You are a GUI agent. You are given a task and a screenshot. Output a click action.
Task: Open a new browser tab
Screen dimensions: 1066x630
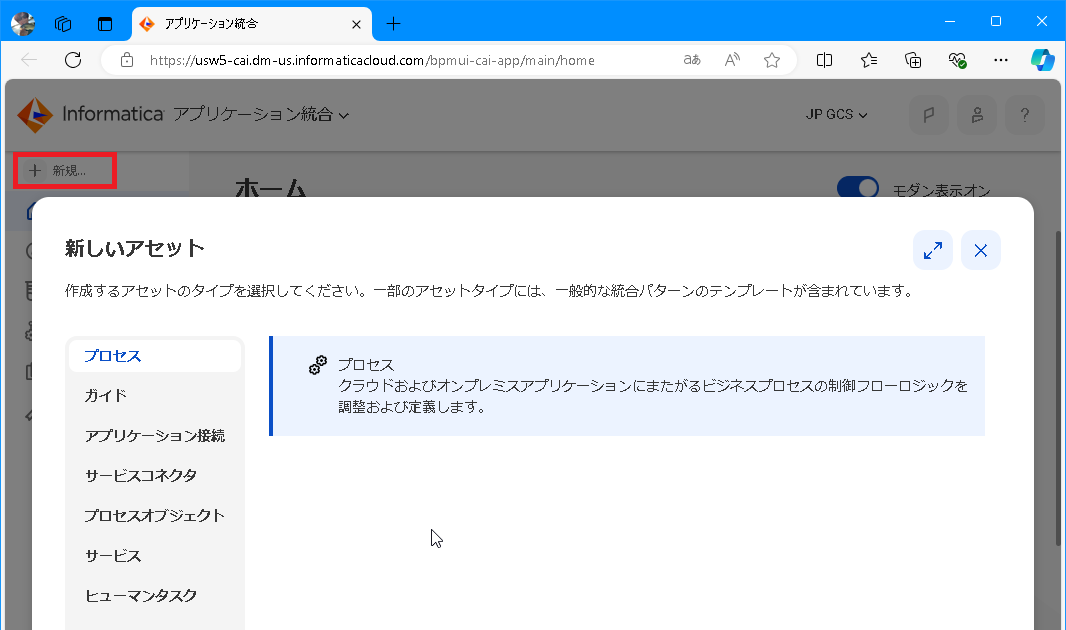[x=393, y=24]
